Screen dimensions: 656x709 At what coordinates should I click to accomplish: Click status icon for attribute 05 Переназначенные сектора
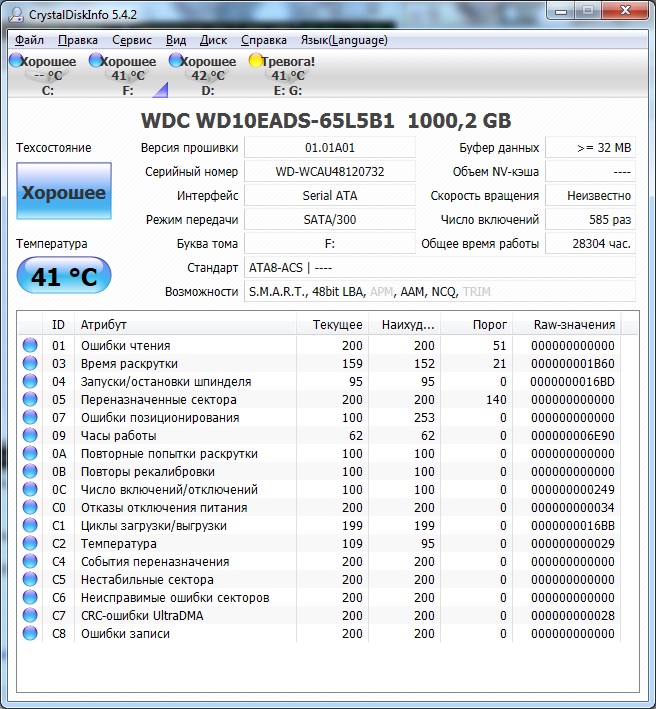click(x=30, y=400)
